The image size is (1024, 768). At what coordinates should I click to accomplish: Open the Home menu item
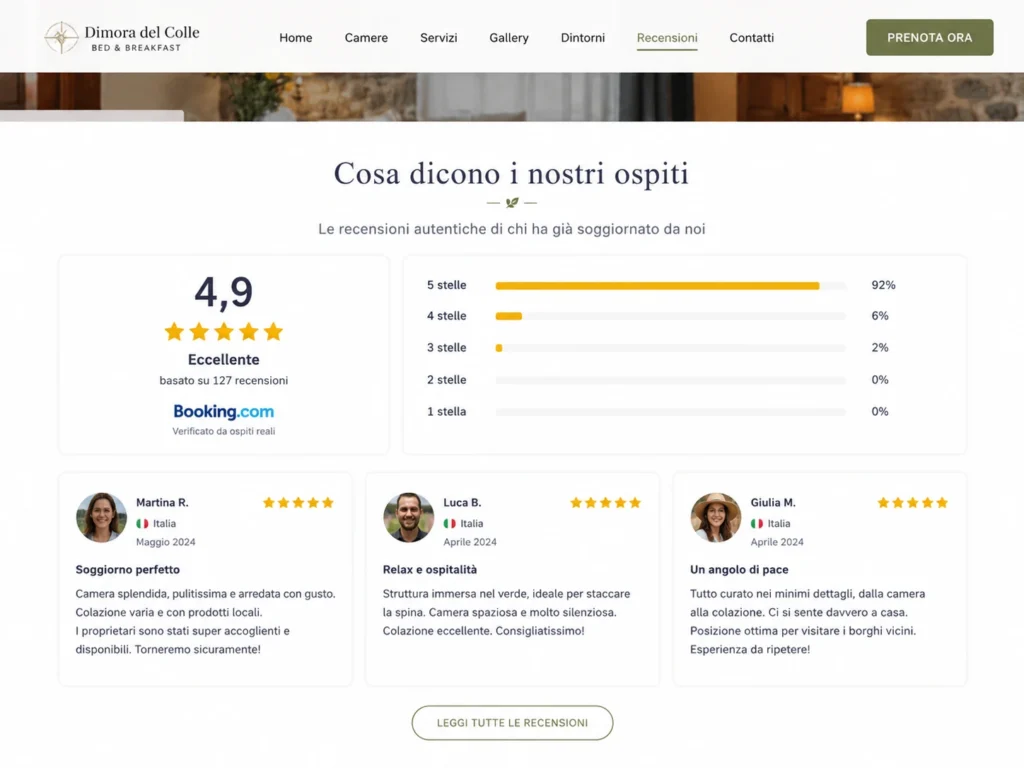click(296, 38)
